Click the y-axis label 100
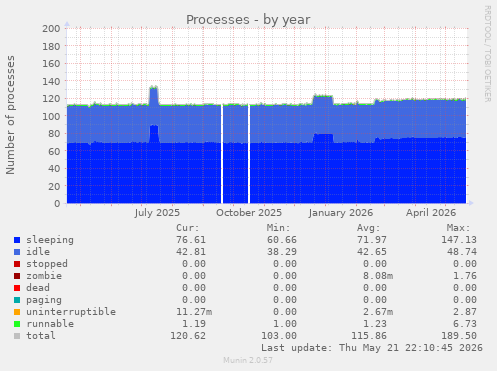The height and width of the screenshot is (371, 497). tap(51, 116)
